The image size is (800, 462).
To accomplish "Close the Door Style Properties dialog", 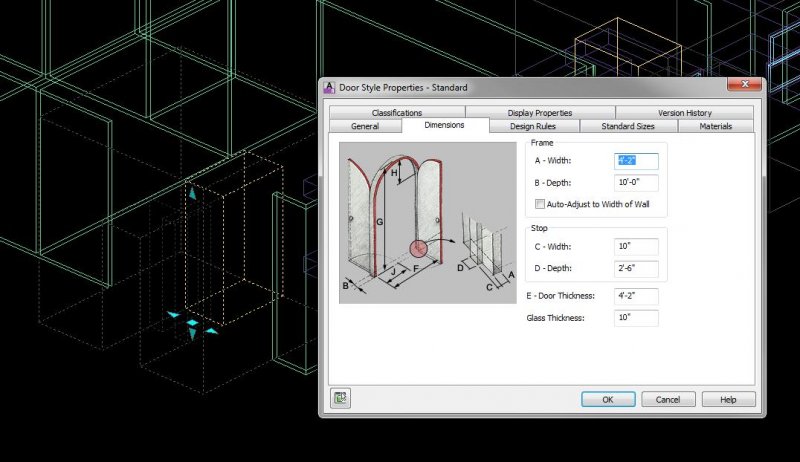I will (x=744, y=84).
